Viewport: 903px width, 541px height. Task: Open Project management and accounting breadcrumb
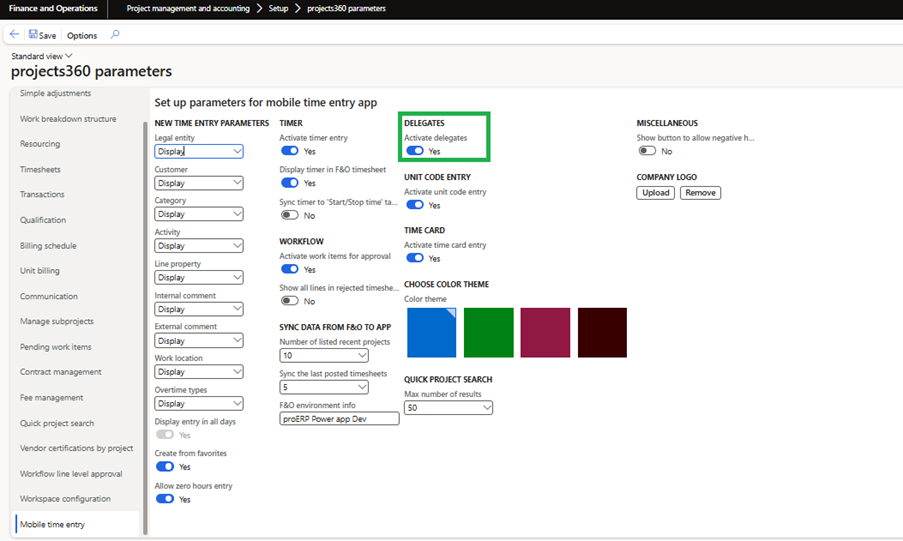[188, 9]
